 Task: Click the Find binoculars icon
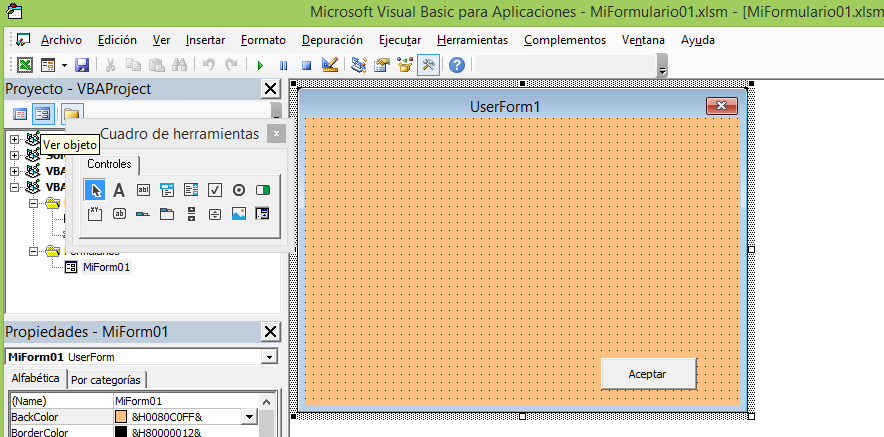click(179, 65)
